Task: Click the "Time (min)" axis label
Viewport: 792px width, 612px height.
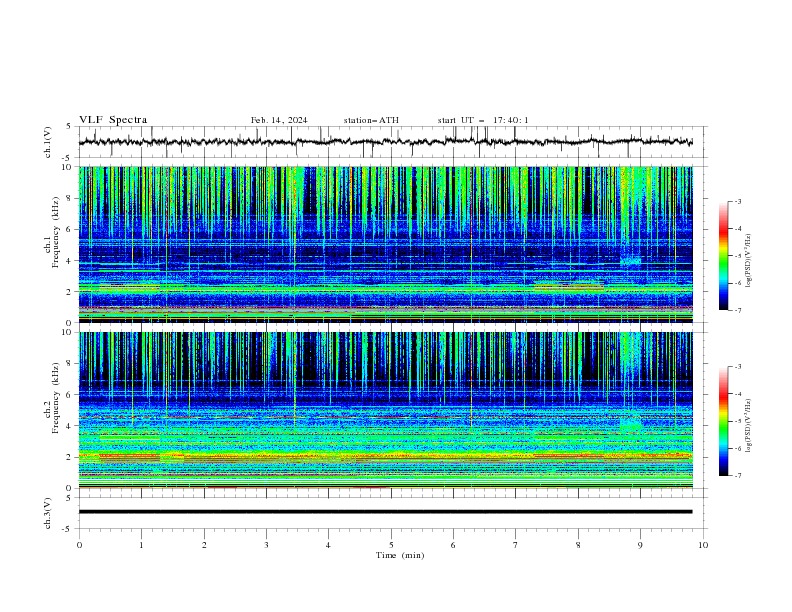Action: (x=400, y=555)
